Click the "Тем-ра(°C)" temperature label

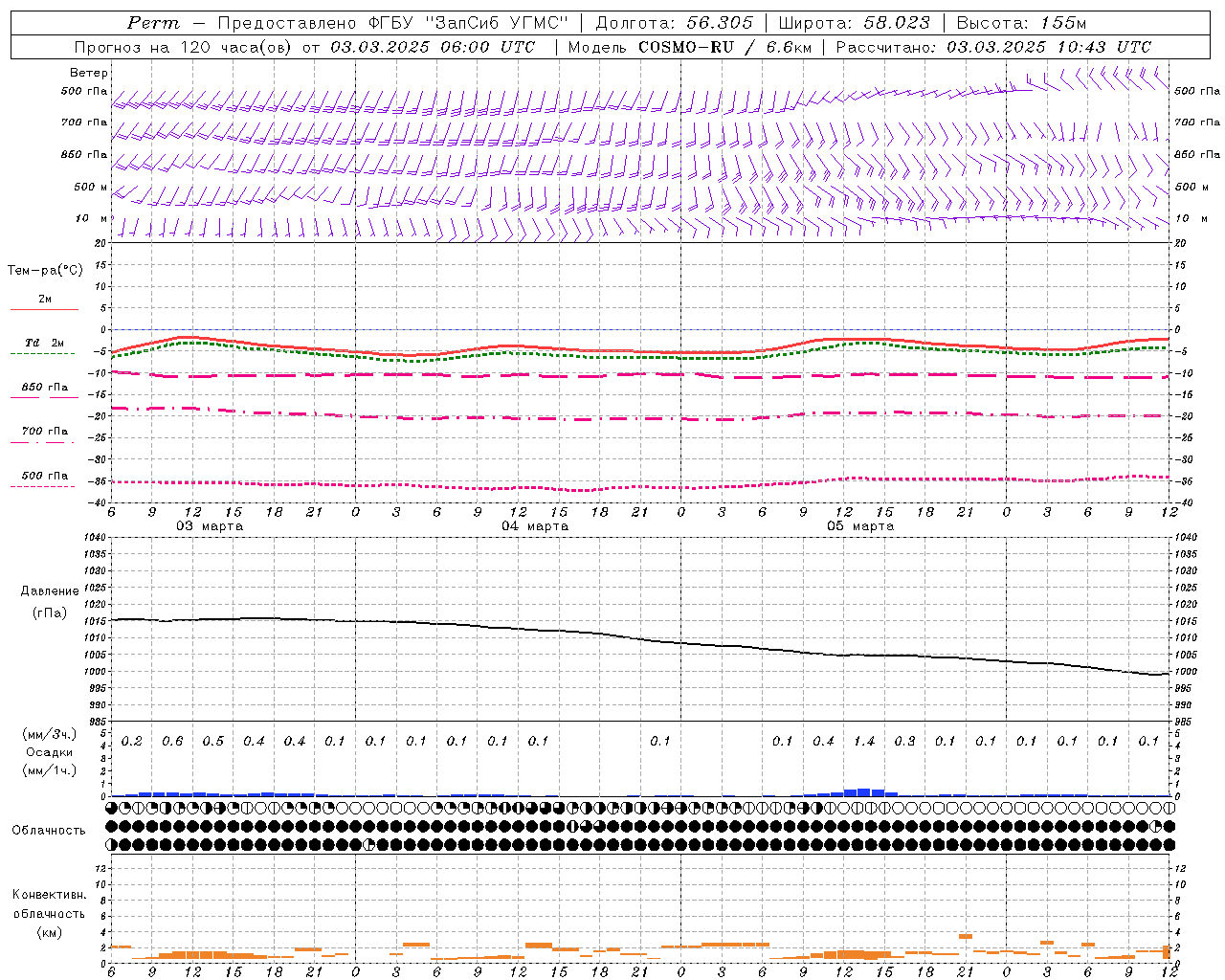[45, 271]
